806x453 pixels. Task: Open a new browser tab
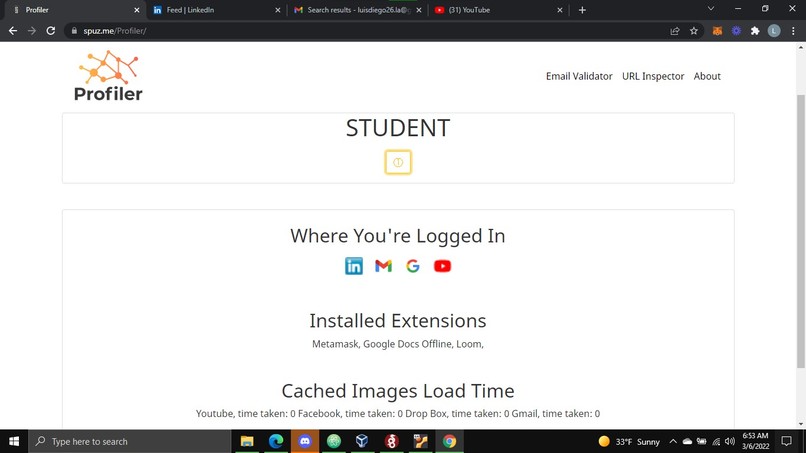click(x=582, y=10)
